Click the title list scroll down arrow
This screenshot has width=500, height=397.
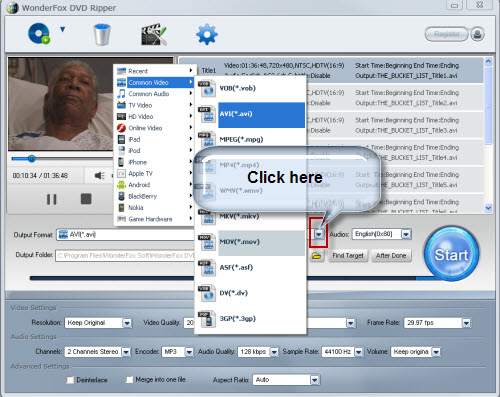coord(488,208)
